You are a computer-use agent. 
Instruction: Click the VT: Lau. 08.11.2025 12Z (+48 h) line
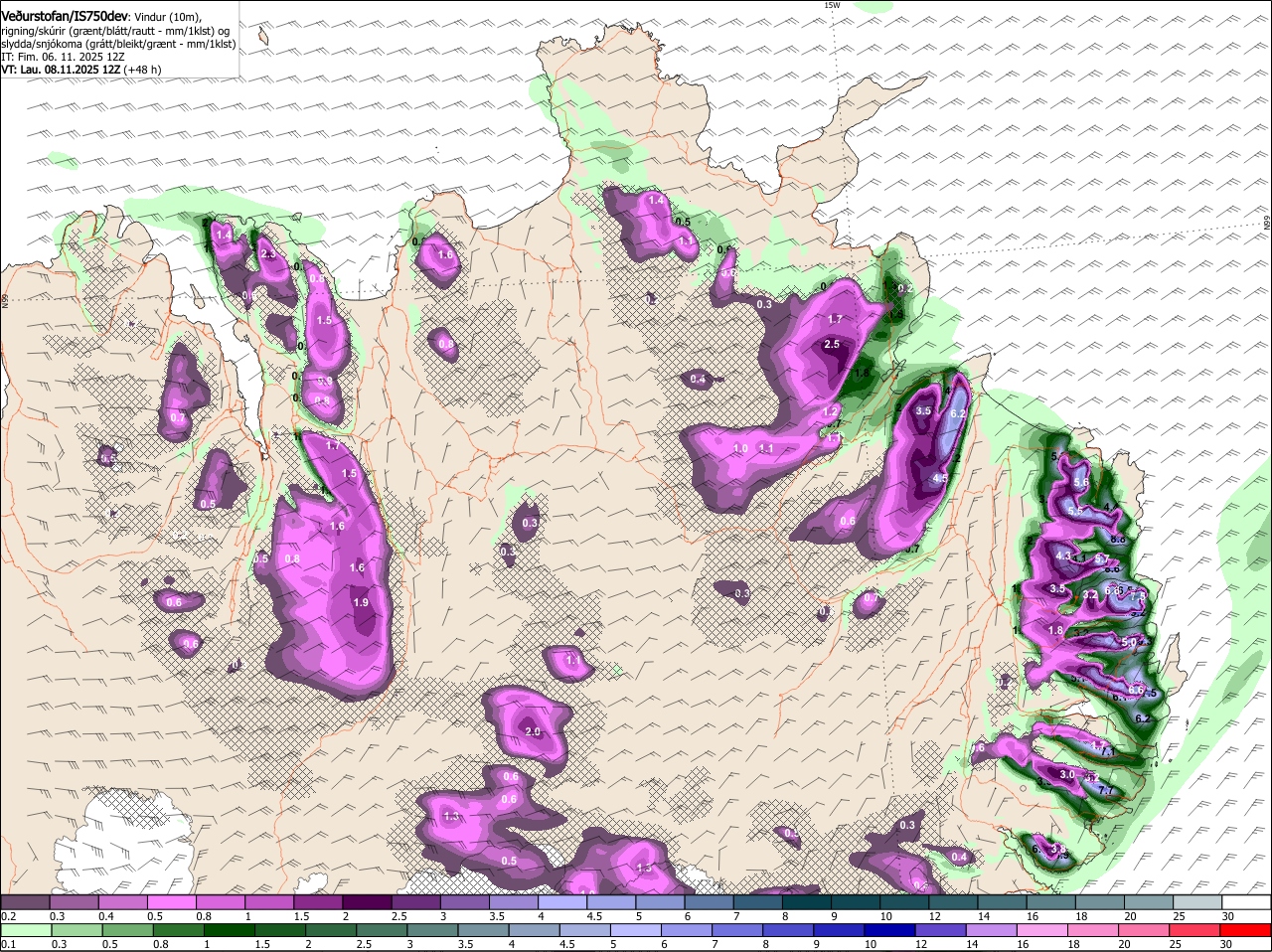(81, 70)
